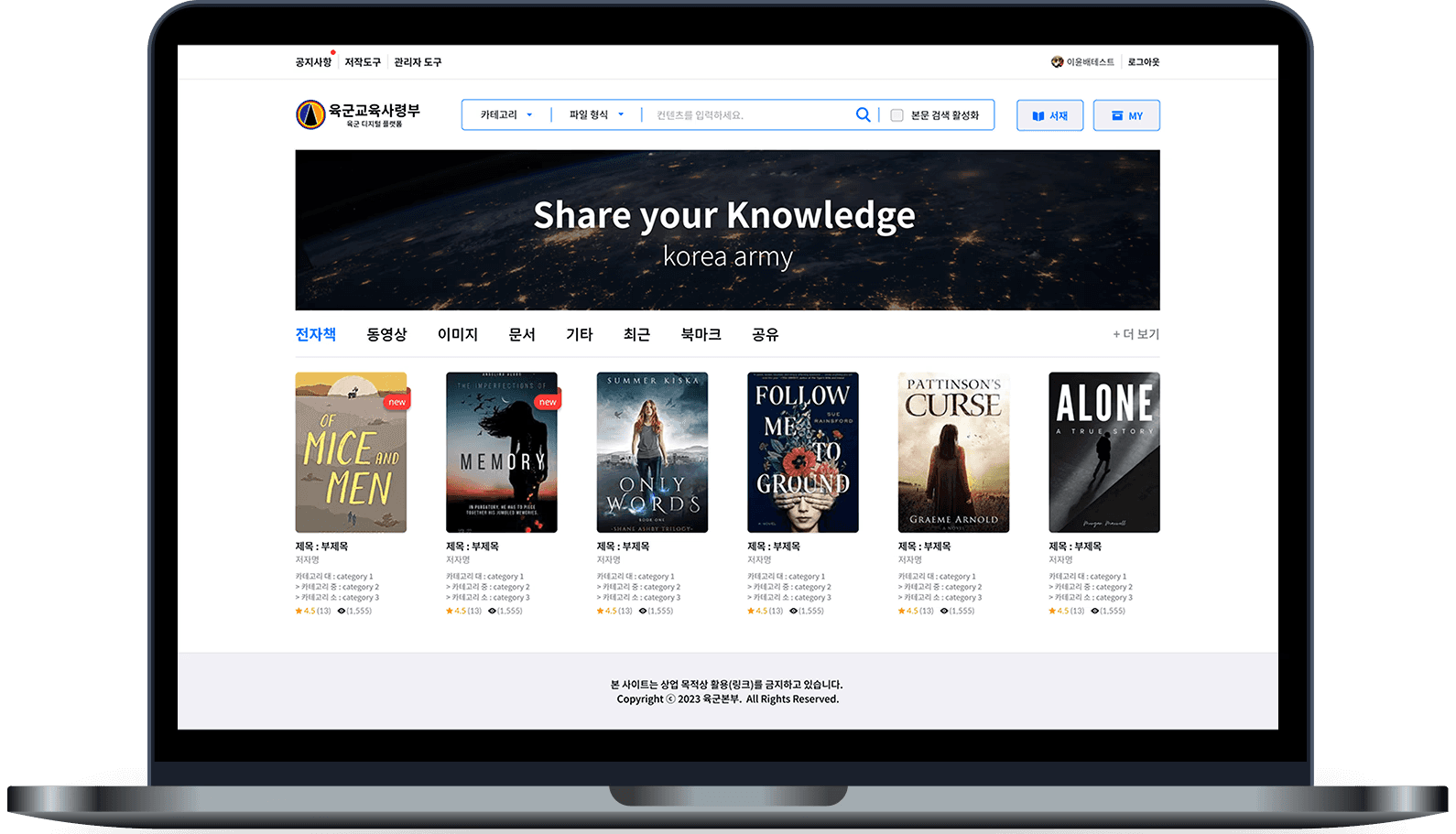Open the 서재 bookshelf button

[1049, 115]
